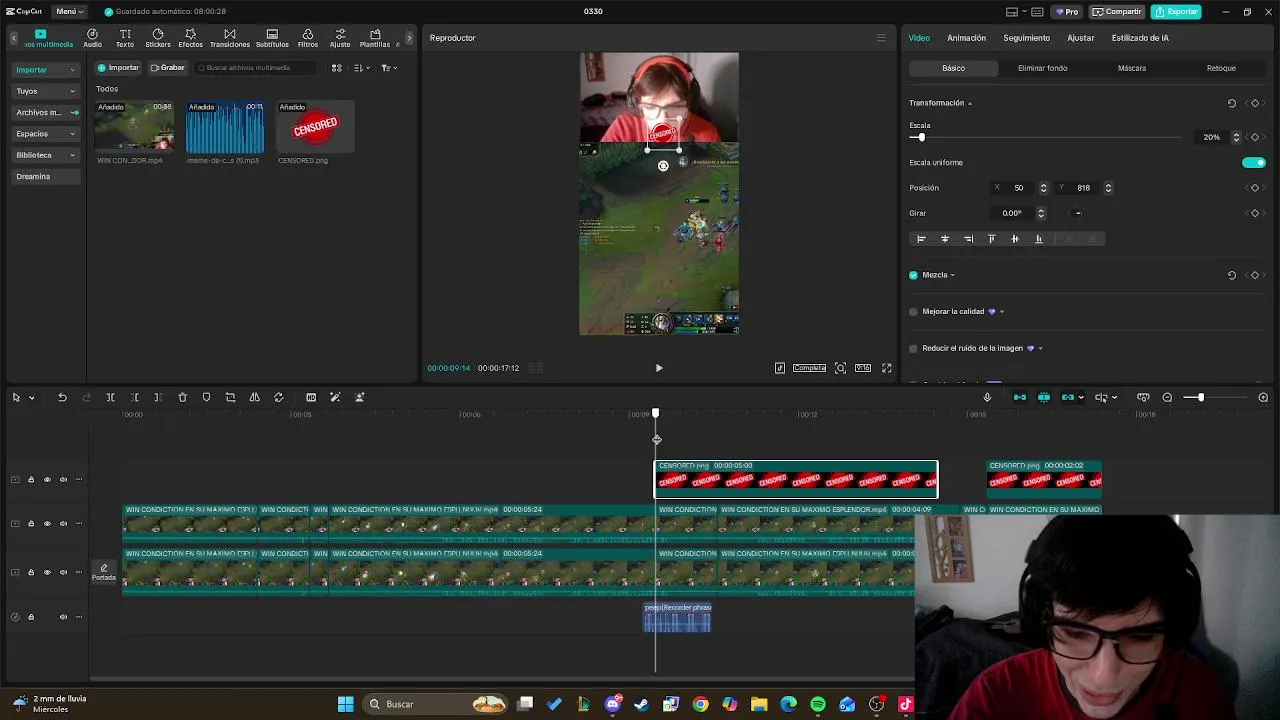Align the clip left using alignment icon
The height and width of the screenshot is (720, 1280).
[921, 239]
